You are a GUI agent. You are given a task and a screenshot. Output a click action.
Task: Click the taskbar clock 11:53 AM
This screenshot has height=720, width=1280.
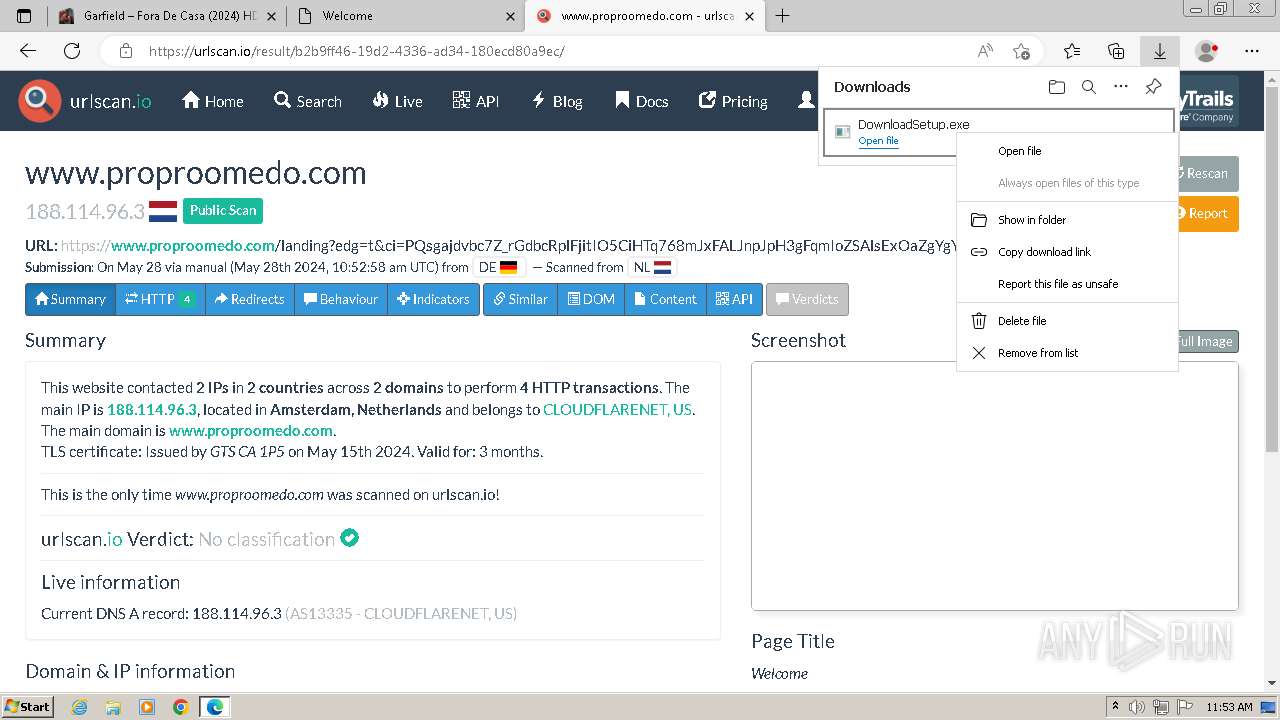pos(1229,707)
